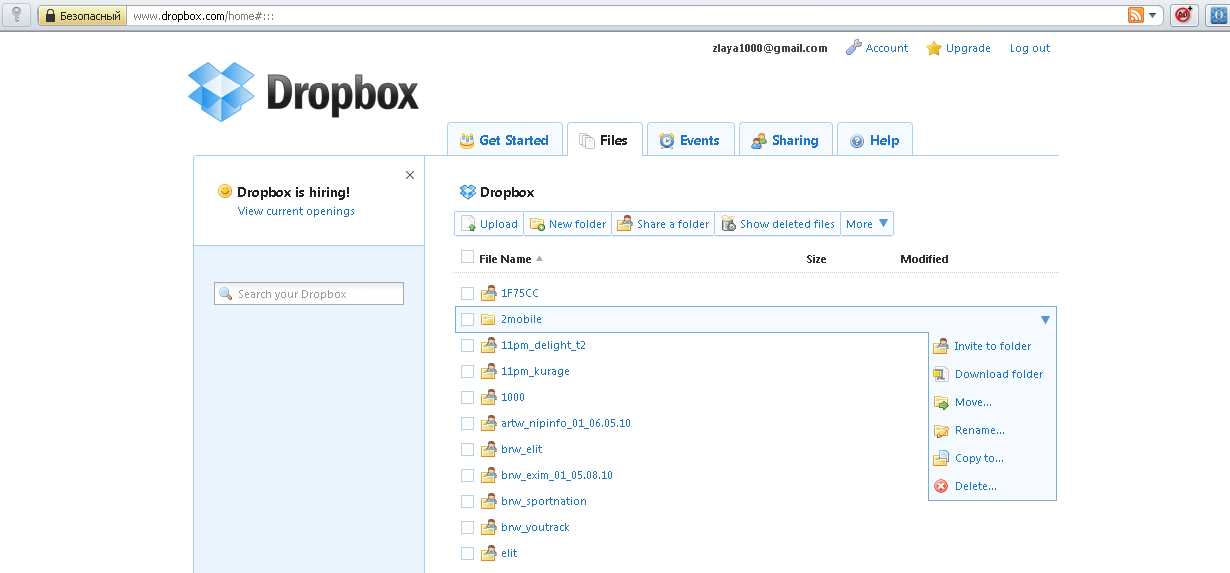Screen dimensions: 1230x573
Task: Click the wrench icon beside Account
Action: click(853, 47)
